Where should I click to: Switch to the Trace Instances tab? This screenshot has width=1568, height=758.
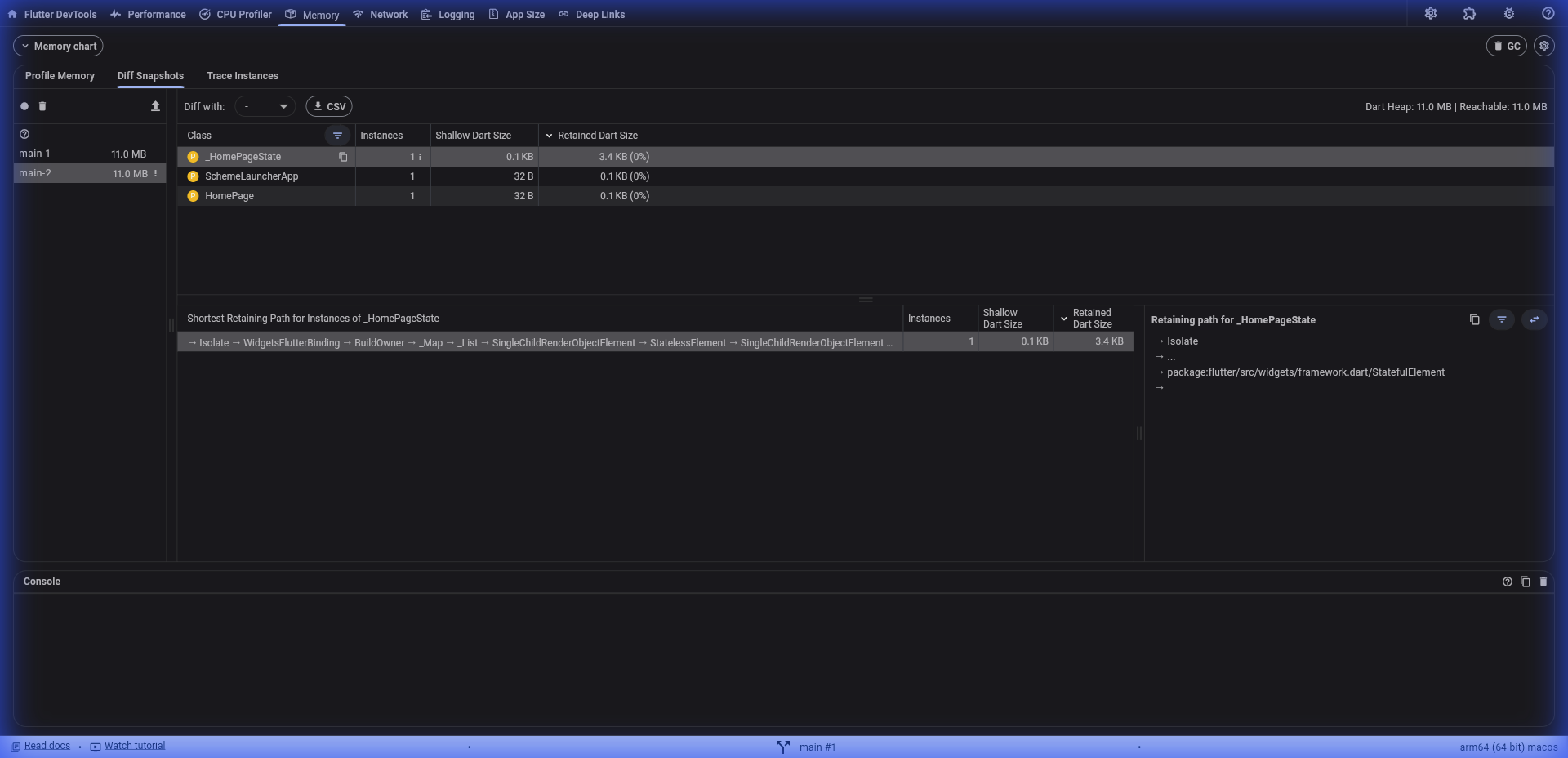click(243, 76)
